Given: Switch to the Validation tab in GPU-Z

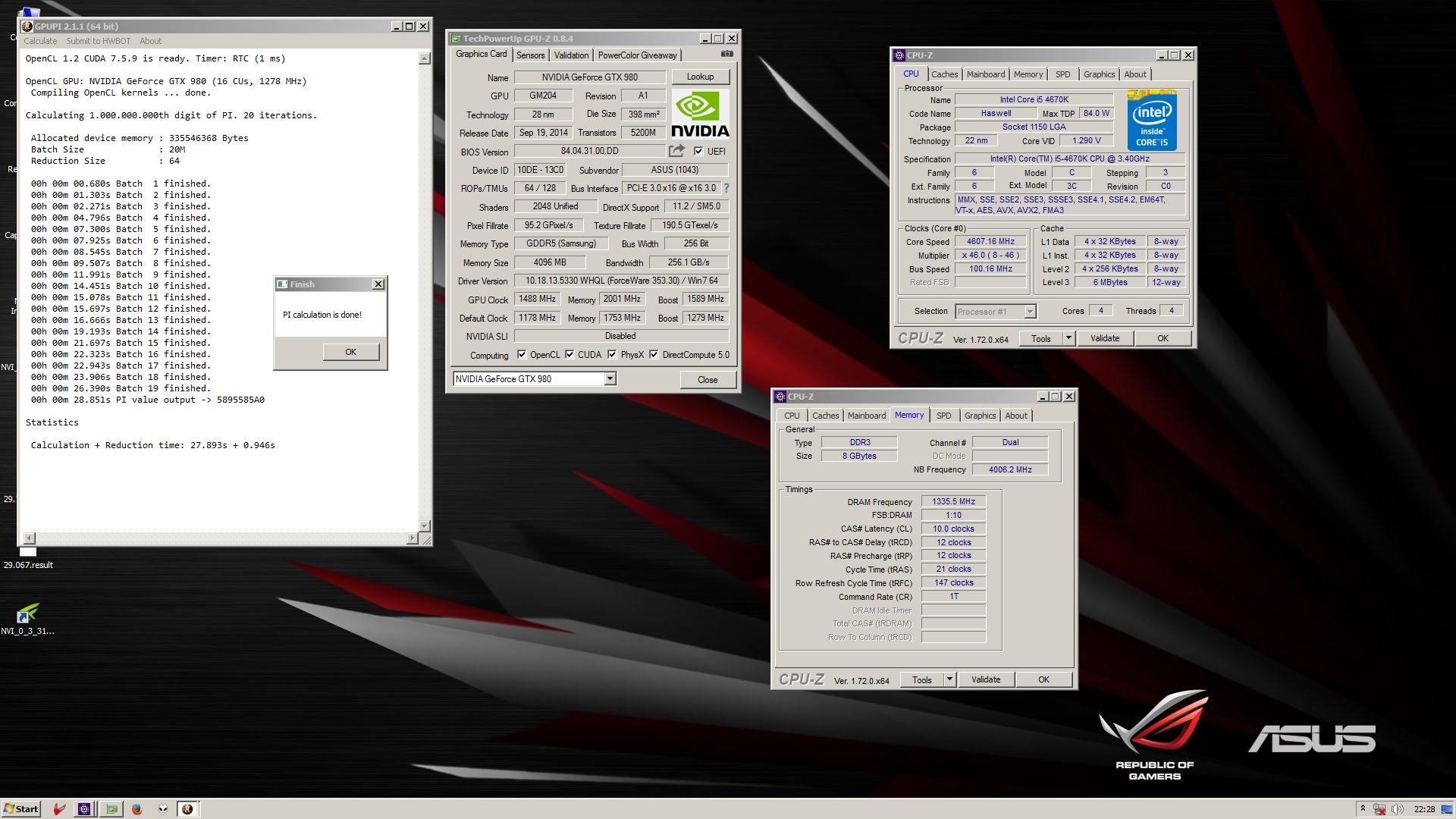Looking at the screenshot, I should [x=571, y=55].
